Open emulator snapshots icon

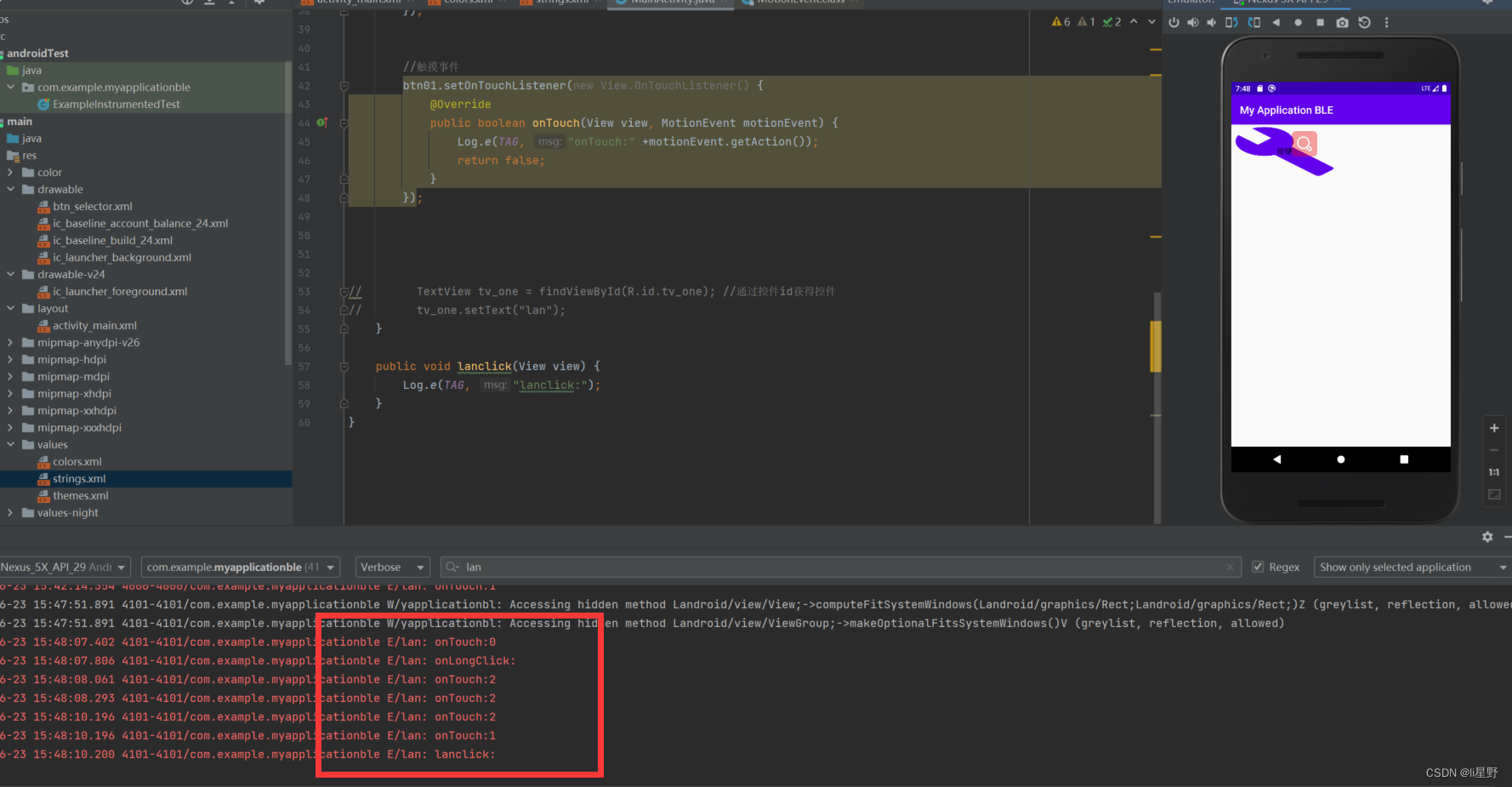coord(1364,22)
